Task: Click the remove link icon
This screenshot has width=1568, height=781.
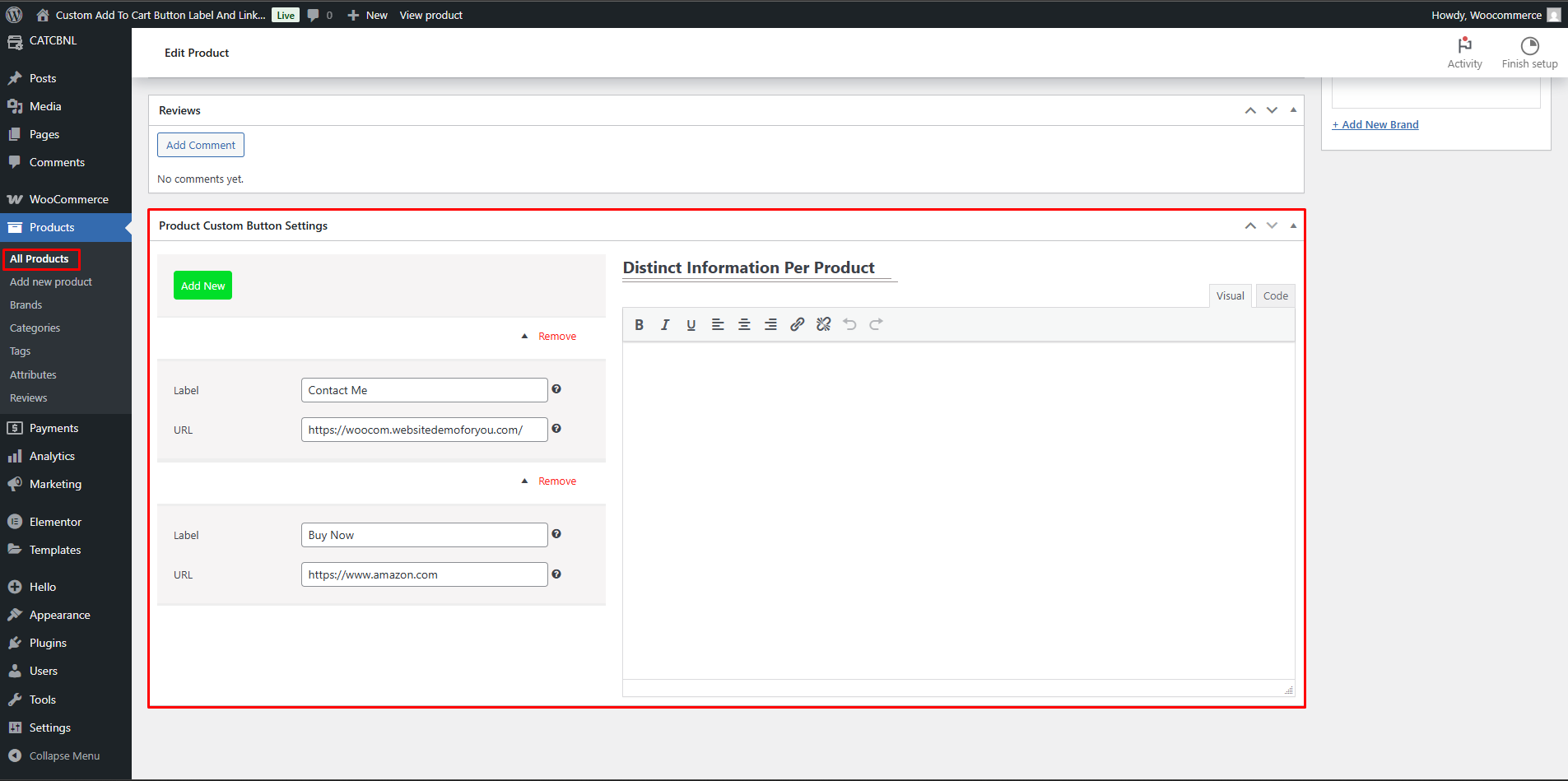Action: [x=823, y=325]
